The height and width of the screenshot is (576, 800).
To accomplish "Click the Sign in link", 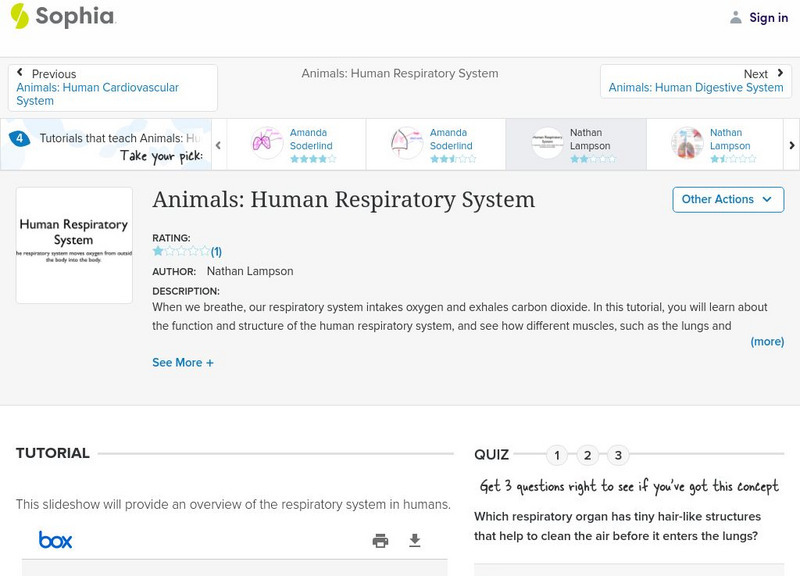I will [768, 18].
